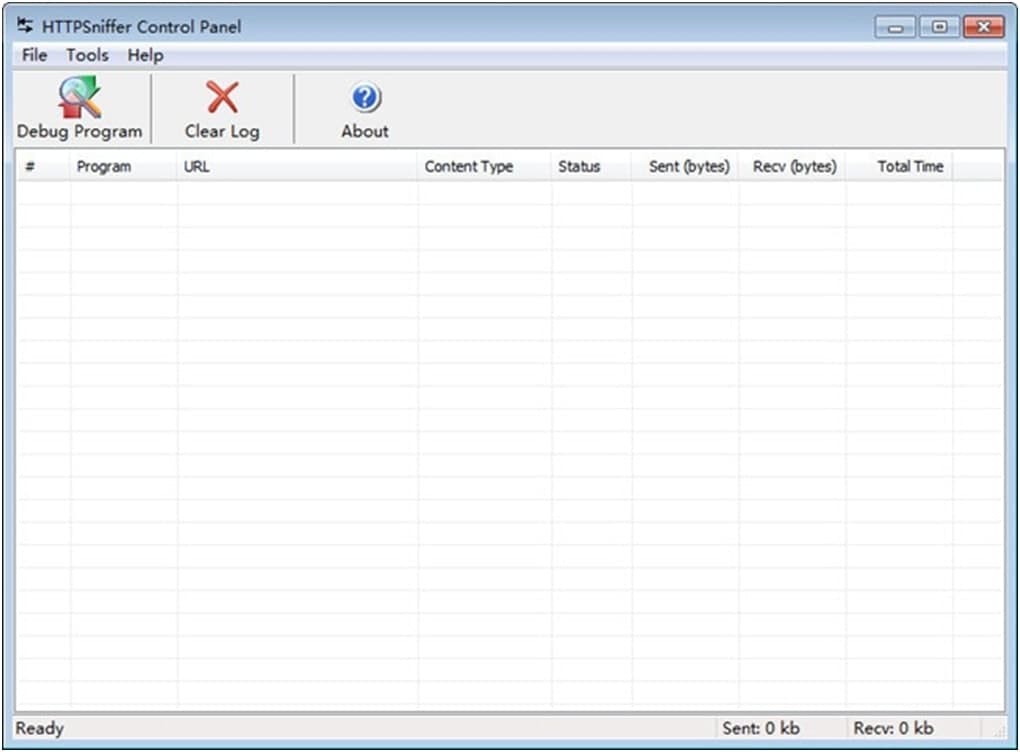Open the Tools menu
Viewport: 1020px width, 752px height.
click(87, 55)
